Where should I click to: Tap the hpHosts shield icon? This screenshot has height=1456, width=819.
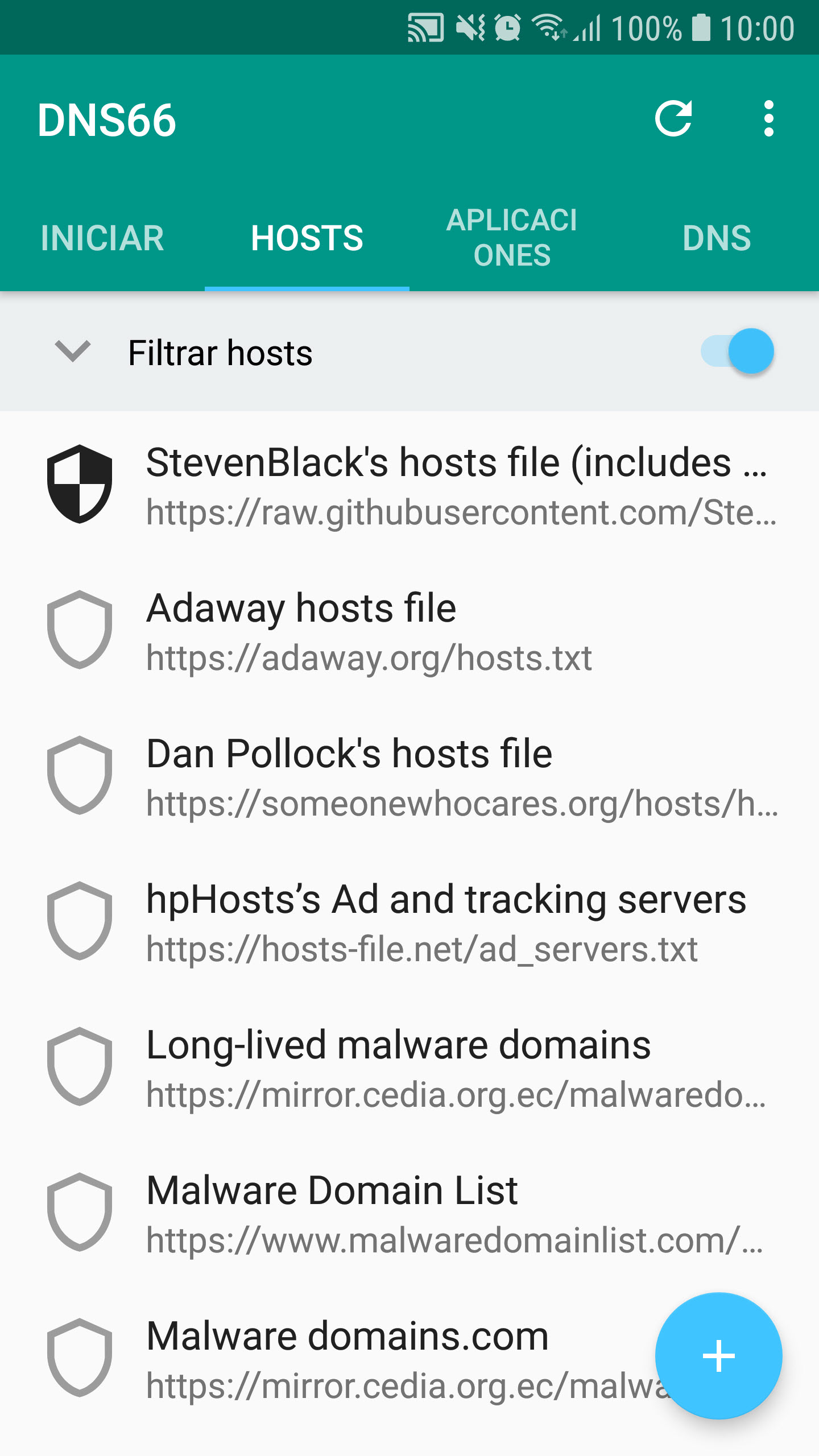tap(80, 921)
